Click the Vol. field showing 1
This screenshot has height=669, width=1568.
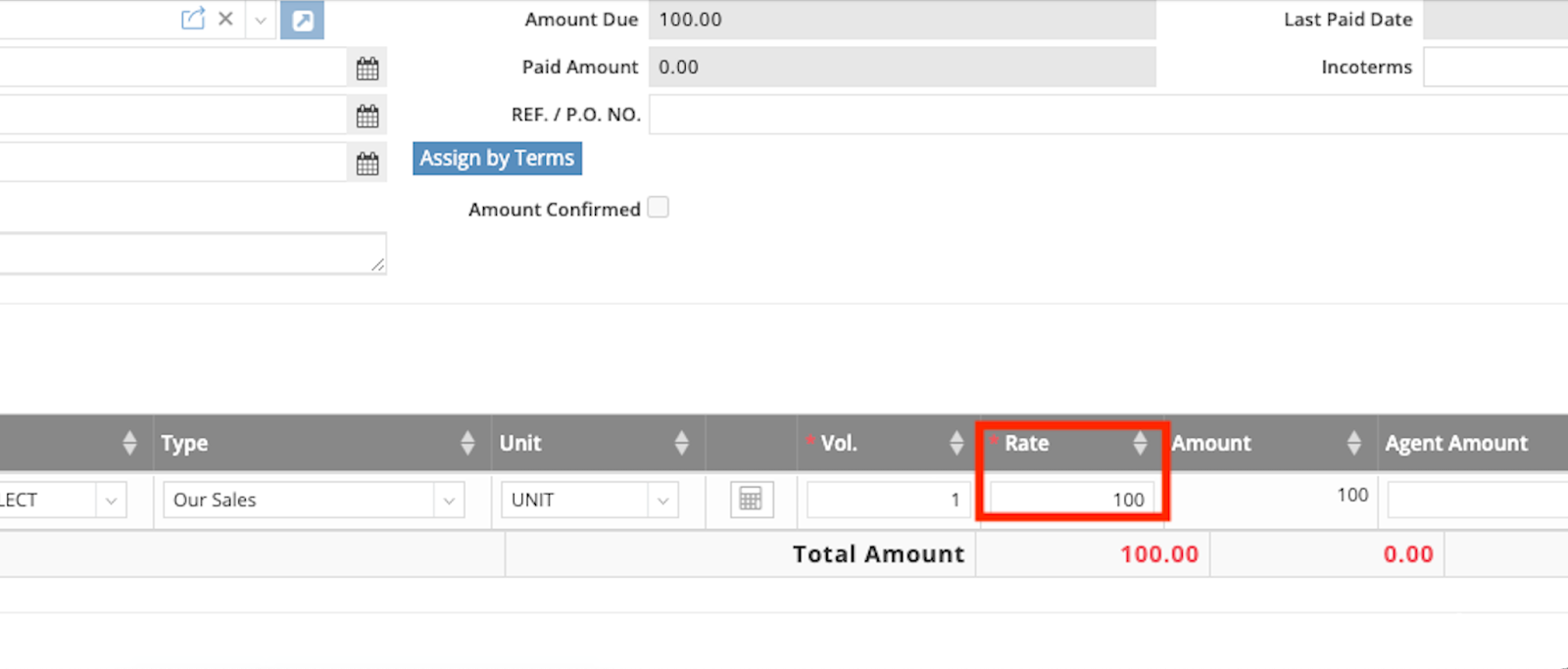[887, 500]
